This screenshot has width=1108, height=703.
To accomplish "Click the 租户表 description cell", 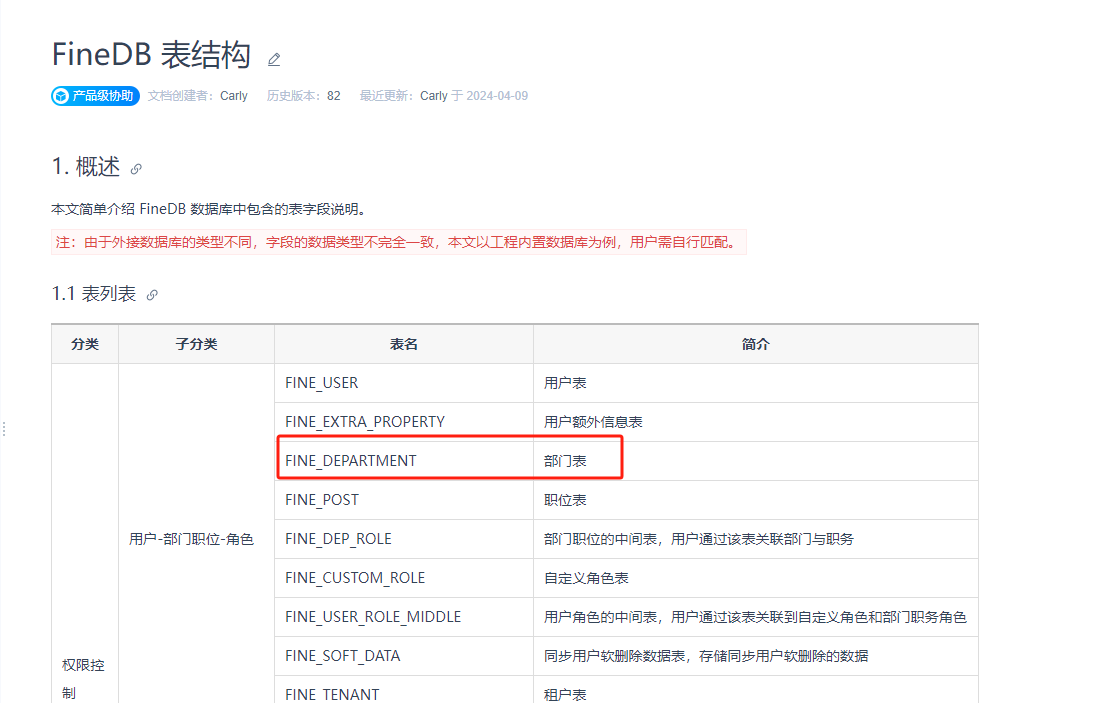I will [x=755, y=690].
